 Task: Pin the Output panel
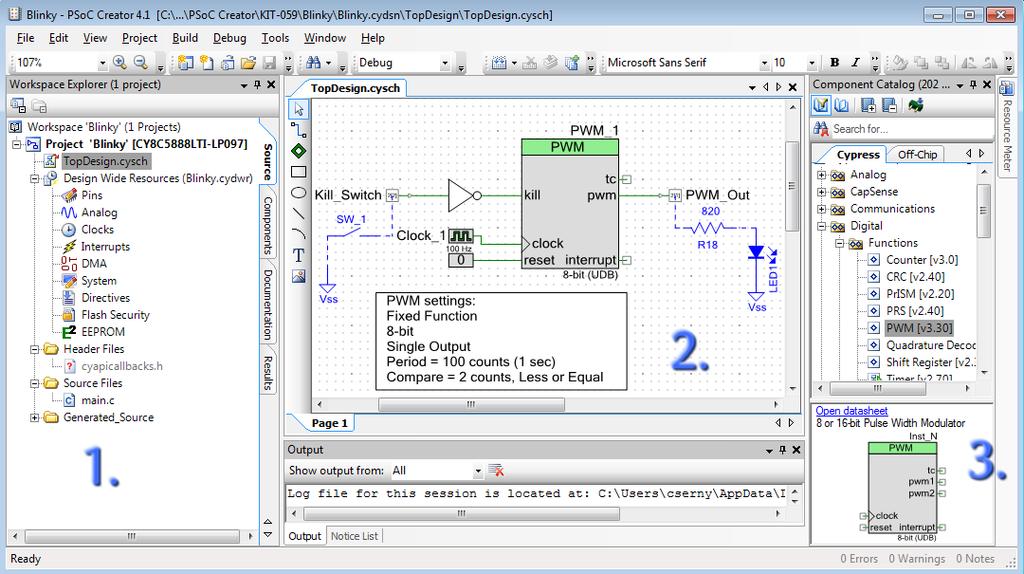782,450
